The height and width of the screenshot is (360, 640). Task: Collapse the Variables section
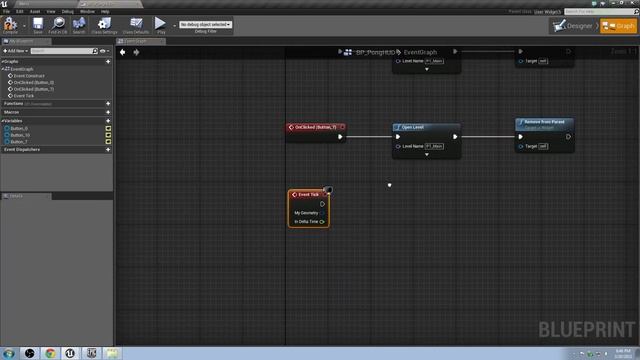[x=3, y=121]
